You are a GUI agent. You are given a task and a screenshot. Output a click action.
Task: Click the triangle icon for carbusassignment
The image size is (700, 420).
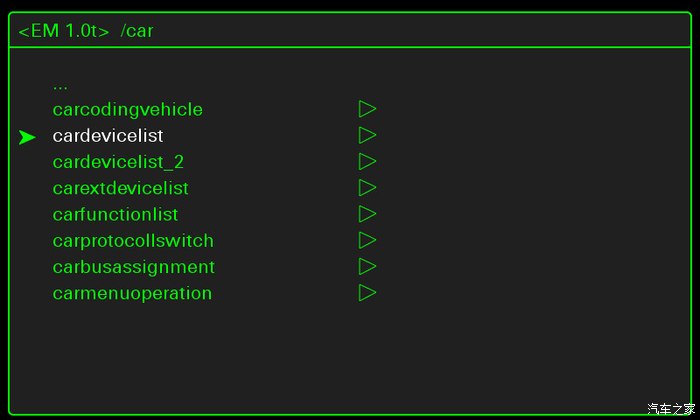pos(367,267)
